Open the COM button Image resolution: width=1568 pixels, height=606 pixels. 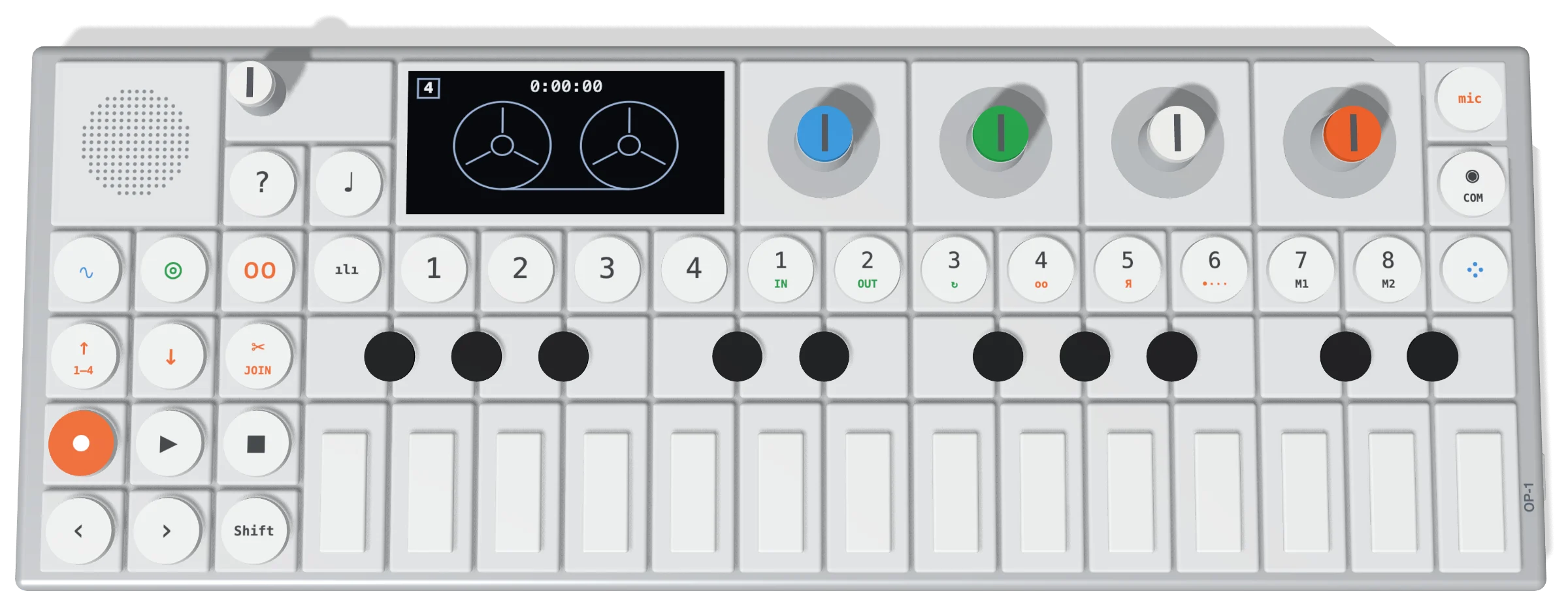tap(1472, 185)
